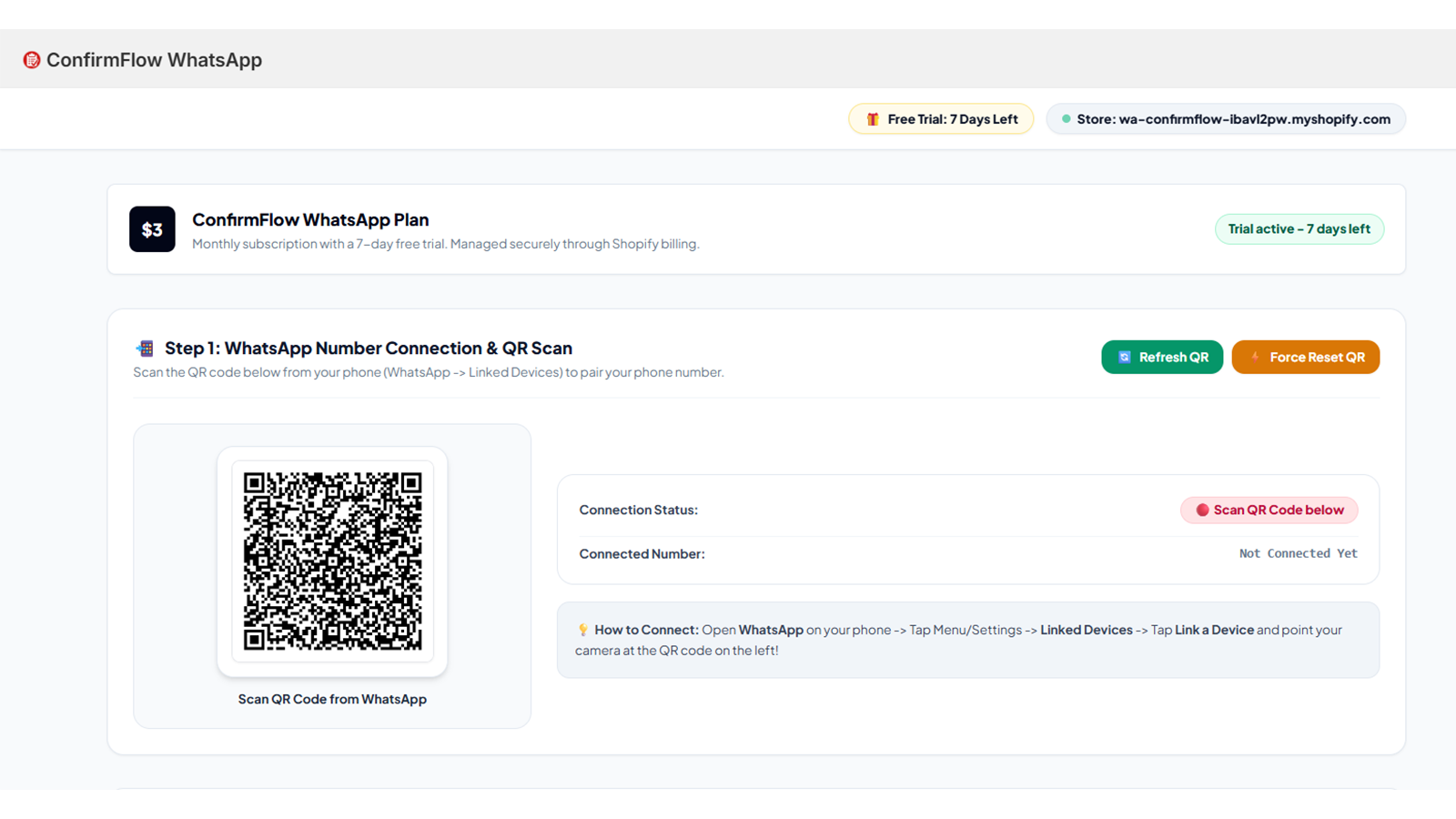The height and width of the screenshot is (819, 1456).
Task: Click the red dot in connection status badge
Action: pos(1202,511)
